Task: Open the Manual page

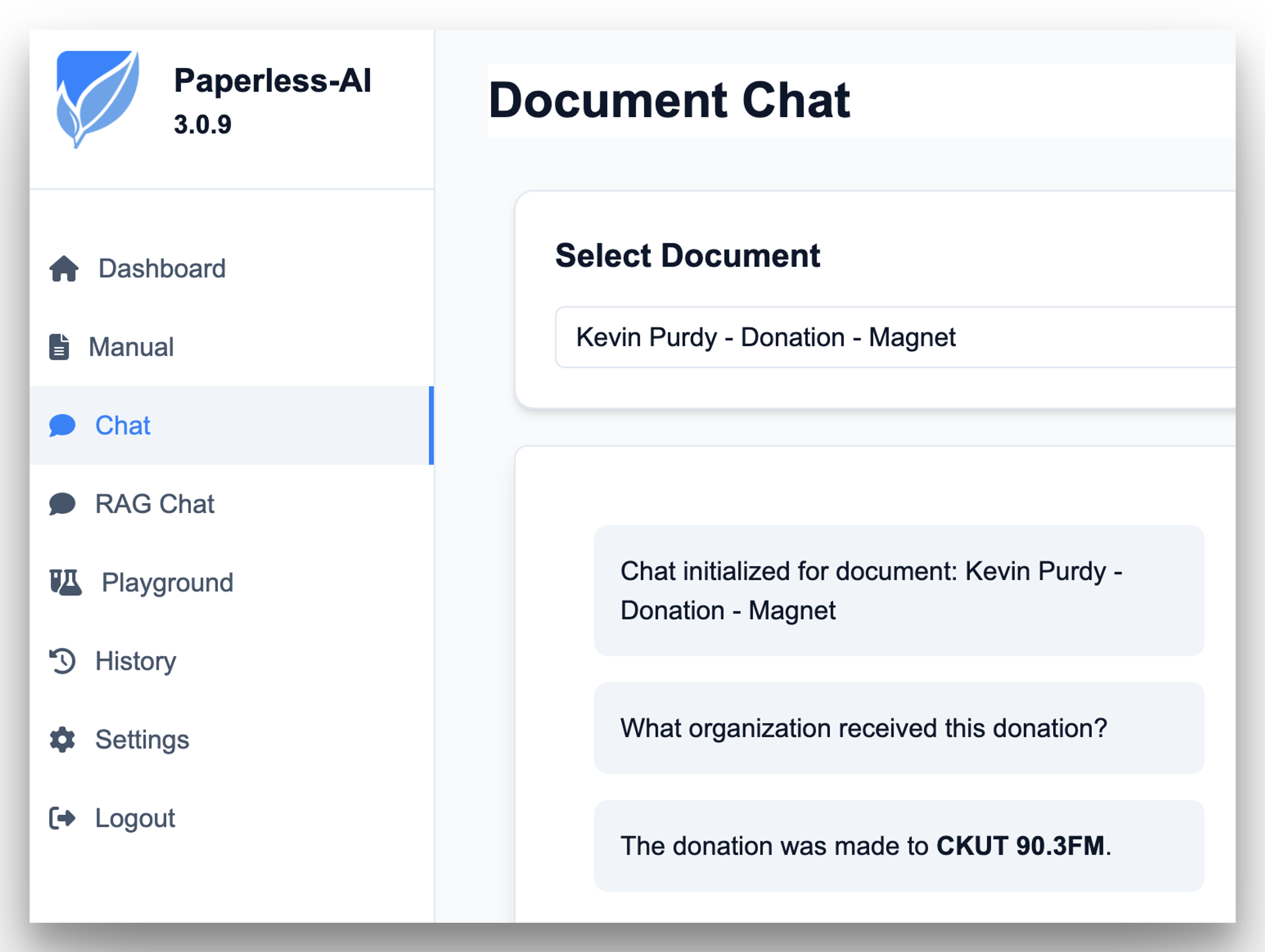Action: pyautogui.click(x=132, y=346)
